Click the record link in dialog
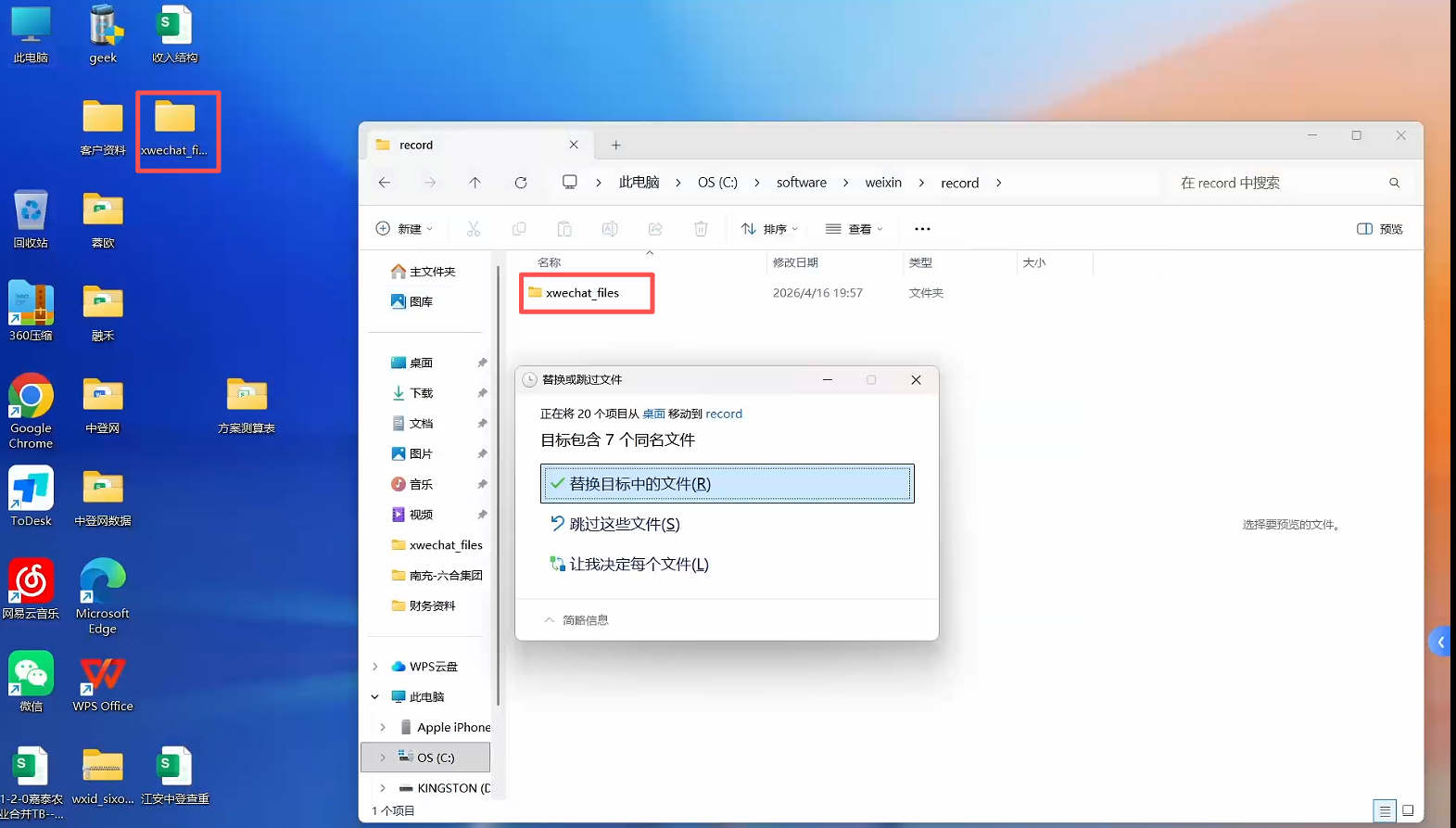The width and height of the screenshot is (1456, 828). 724,414
